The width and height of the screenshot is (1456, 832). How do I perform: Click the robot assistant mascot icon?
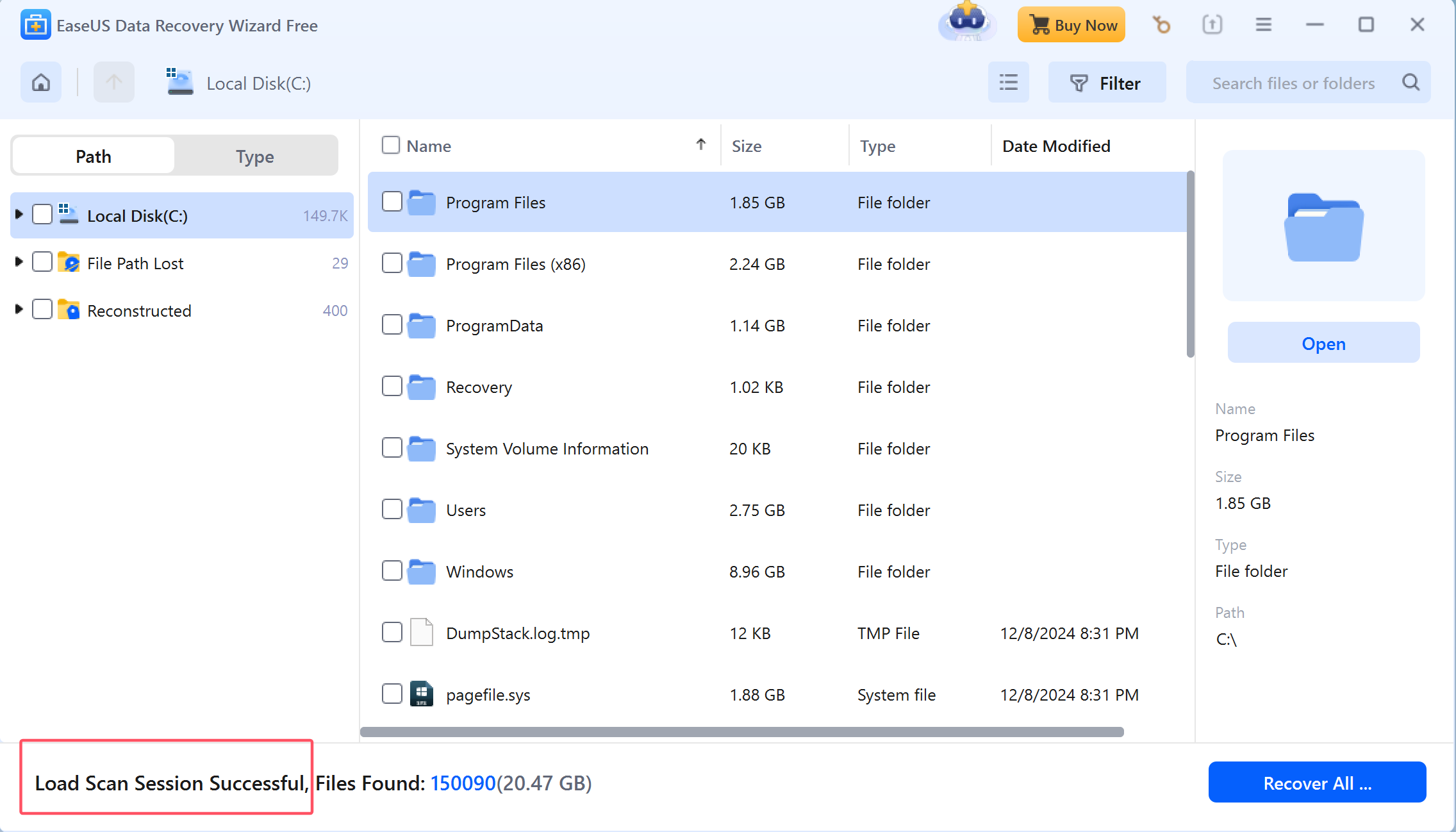pos(967,22)
